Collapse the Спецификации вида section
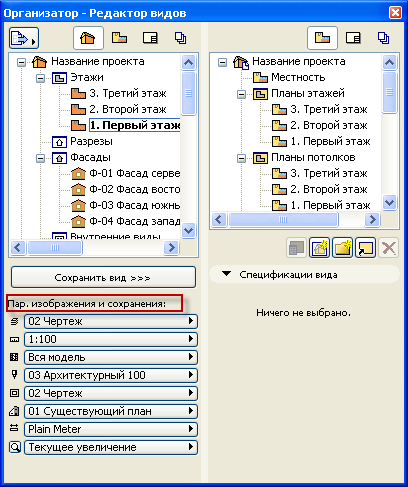Screen dimensions: 408x487 227,274
